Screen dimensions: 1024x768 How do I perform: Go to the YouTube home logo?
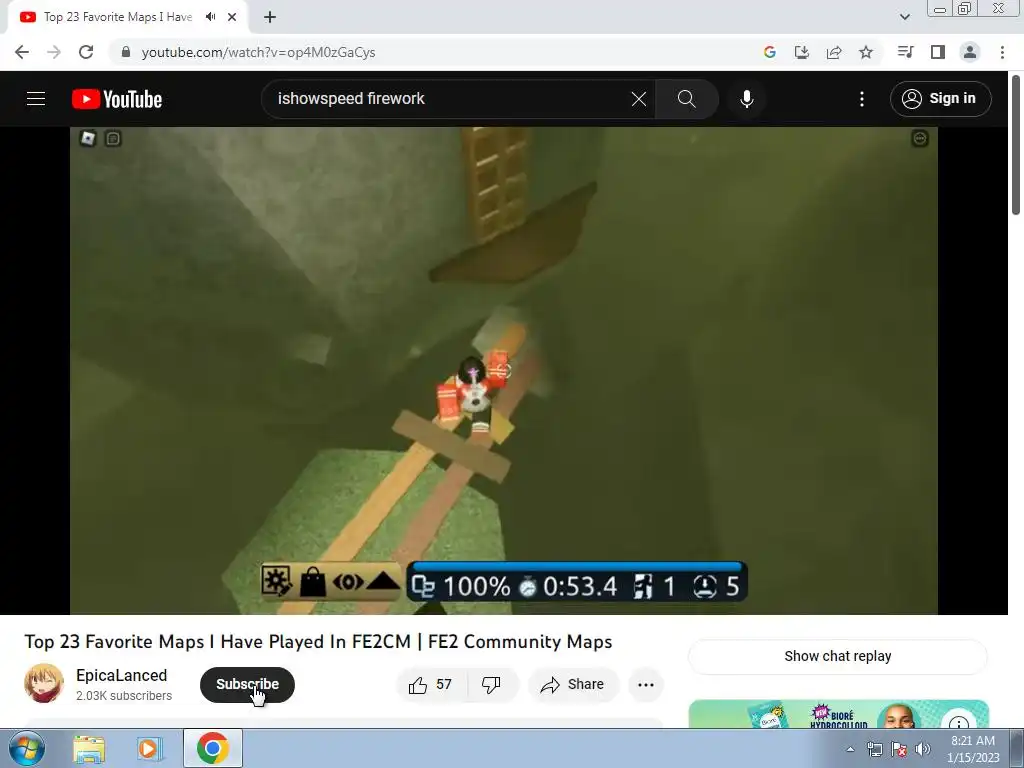point(117,99)
